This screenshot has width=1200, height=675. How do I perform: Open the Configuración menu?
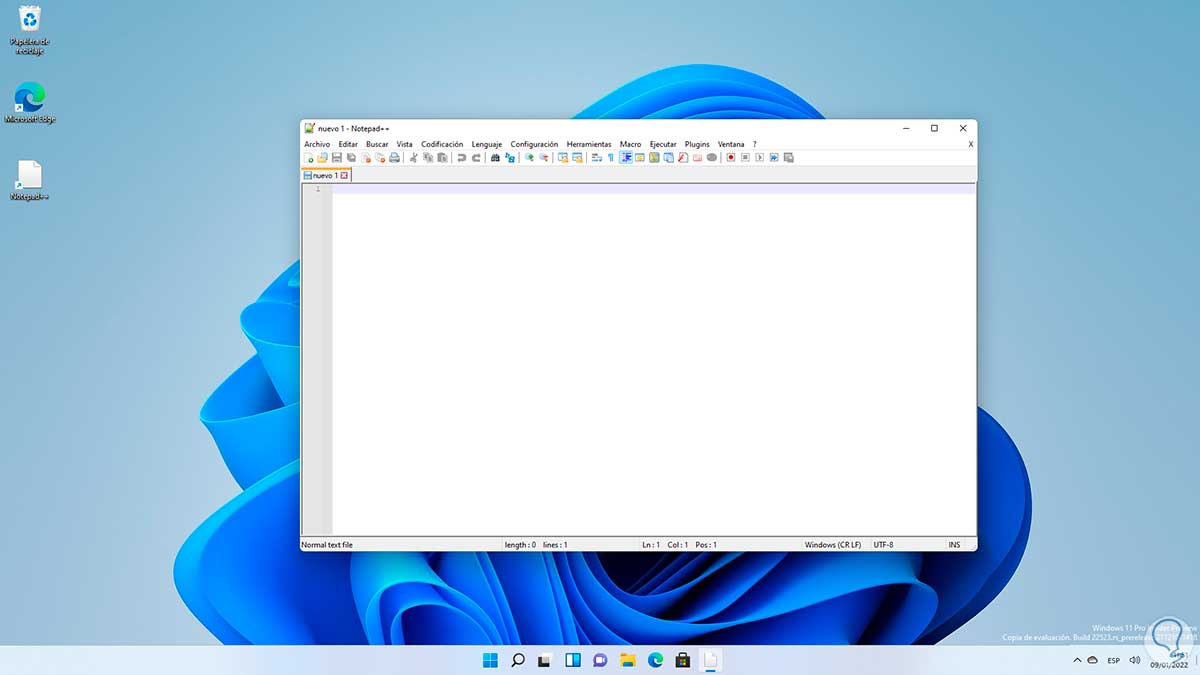tap(534, 144)
